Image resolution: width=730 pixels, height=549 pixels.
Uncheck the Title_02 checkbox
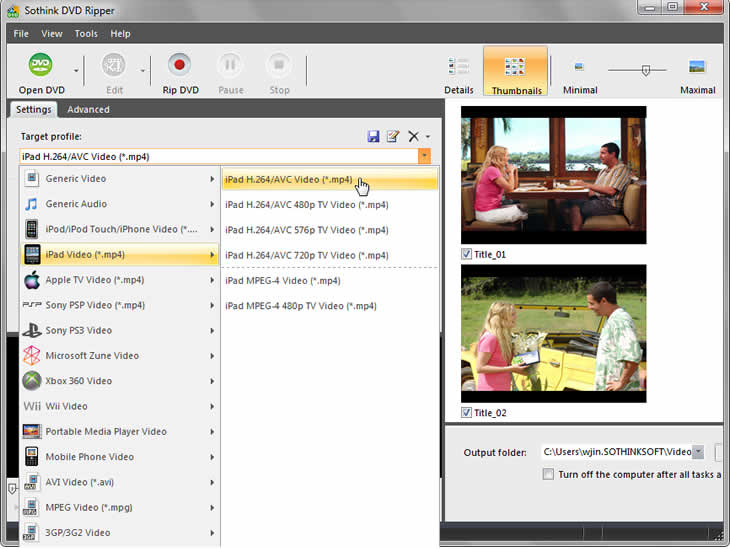[466, 413]
